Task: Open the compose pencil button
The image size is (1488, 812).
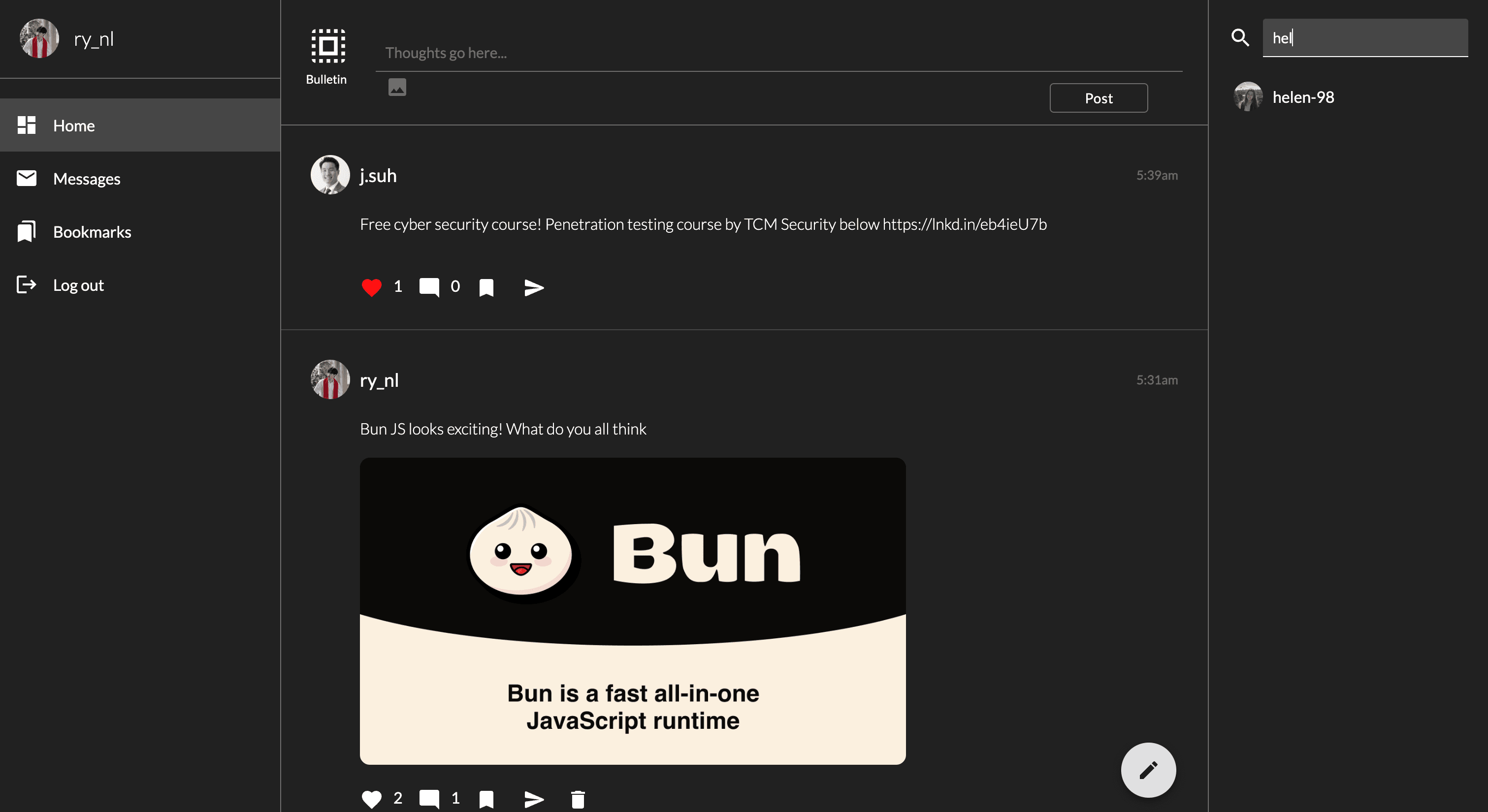Action: tap(1148, 770)
